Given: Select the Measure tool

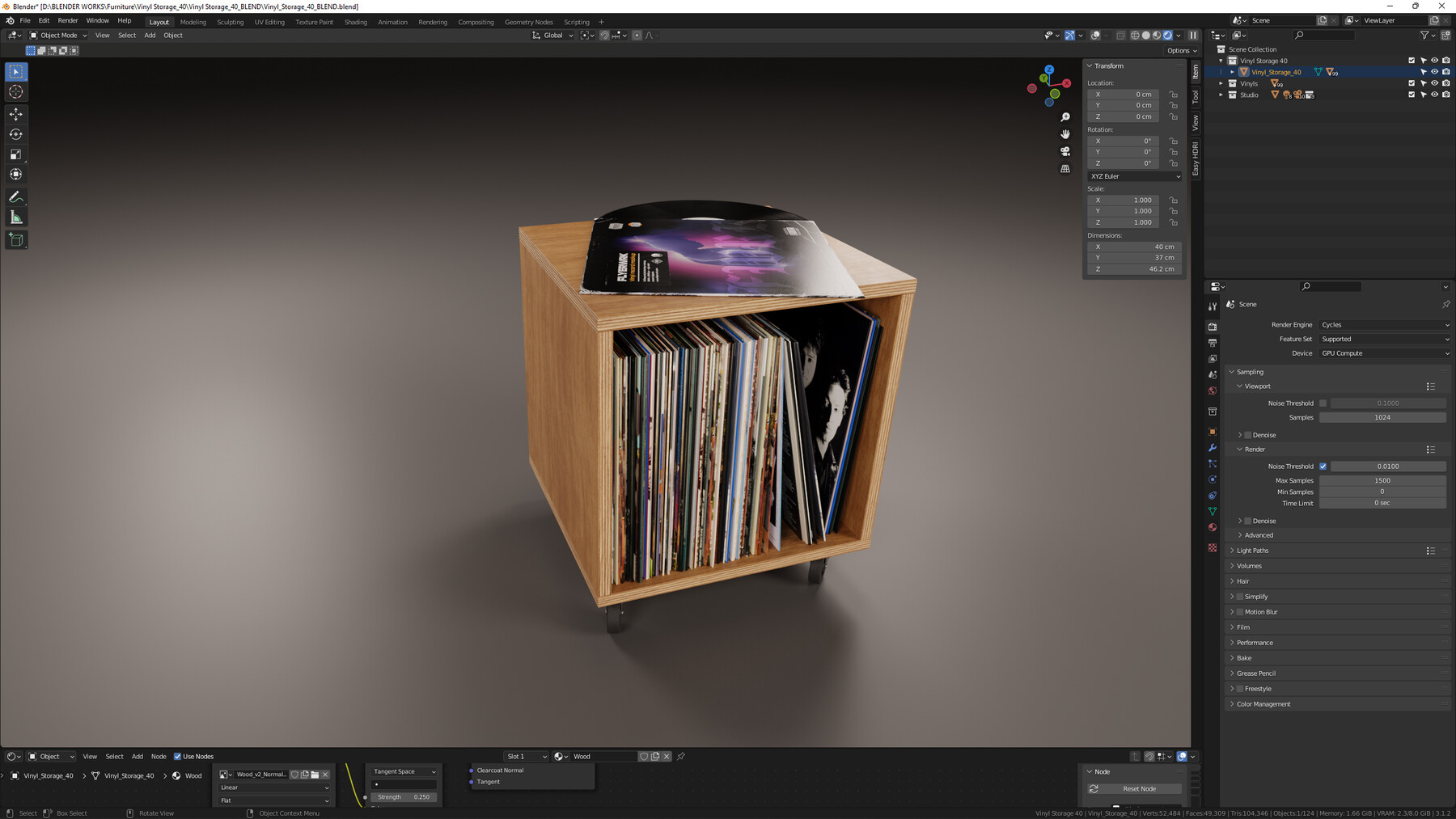Looking at the screenshot, I should point(15,216).
